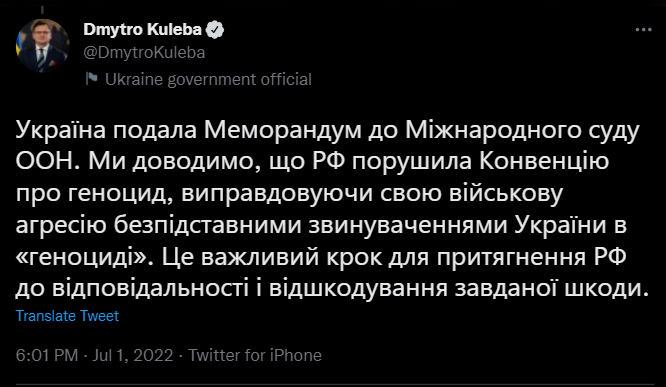Open the Dmytro Kuleba display name link
Image resolution: width=666 pixels, height=387 pixels.
(142, 29)
